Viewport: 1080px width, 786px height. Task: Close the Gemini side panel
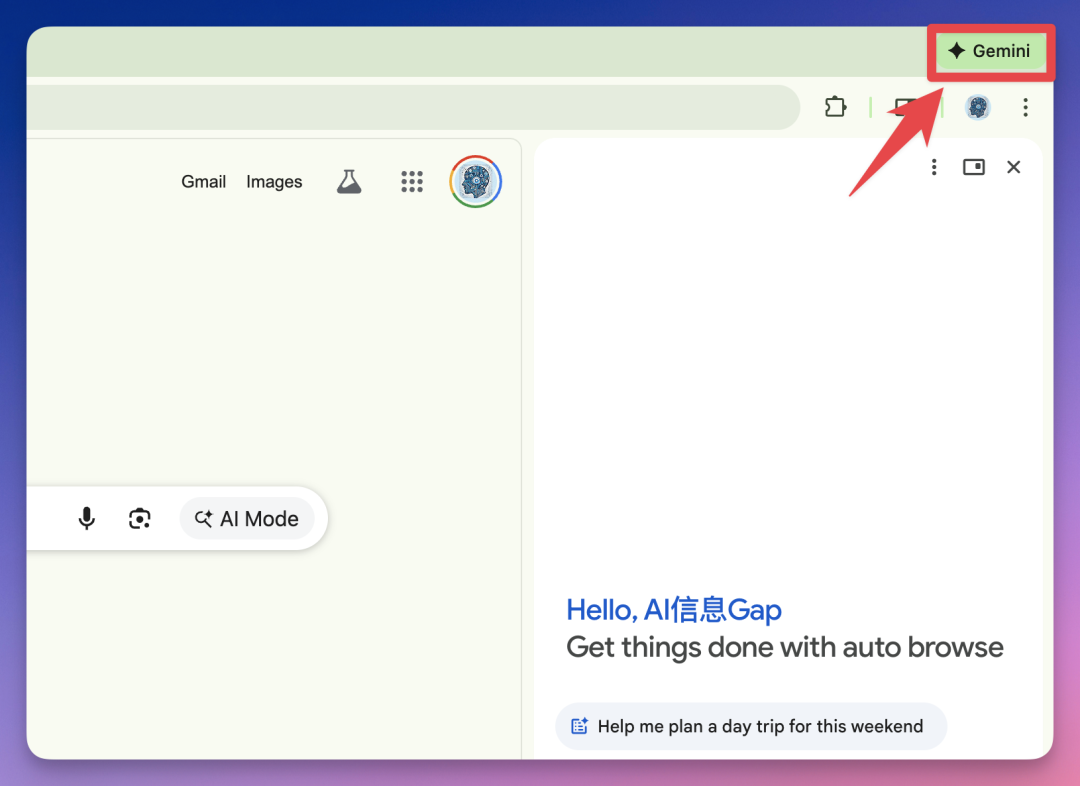point(1013,167)
